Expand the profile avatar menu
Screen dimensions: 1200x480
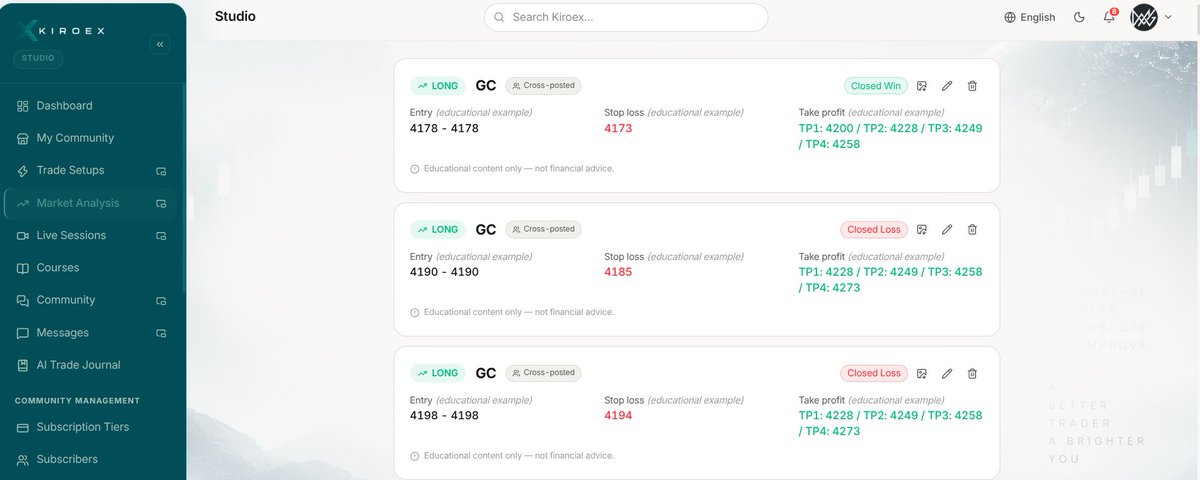pyautogui.click(x=1151, y=17)
